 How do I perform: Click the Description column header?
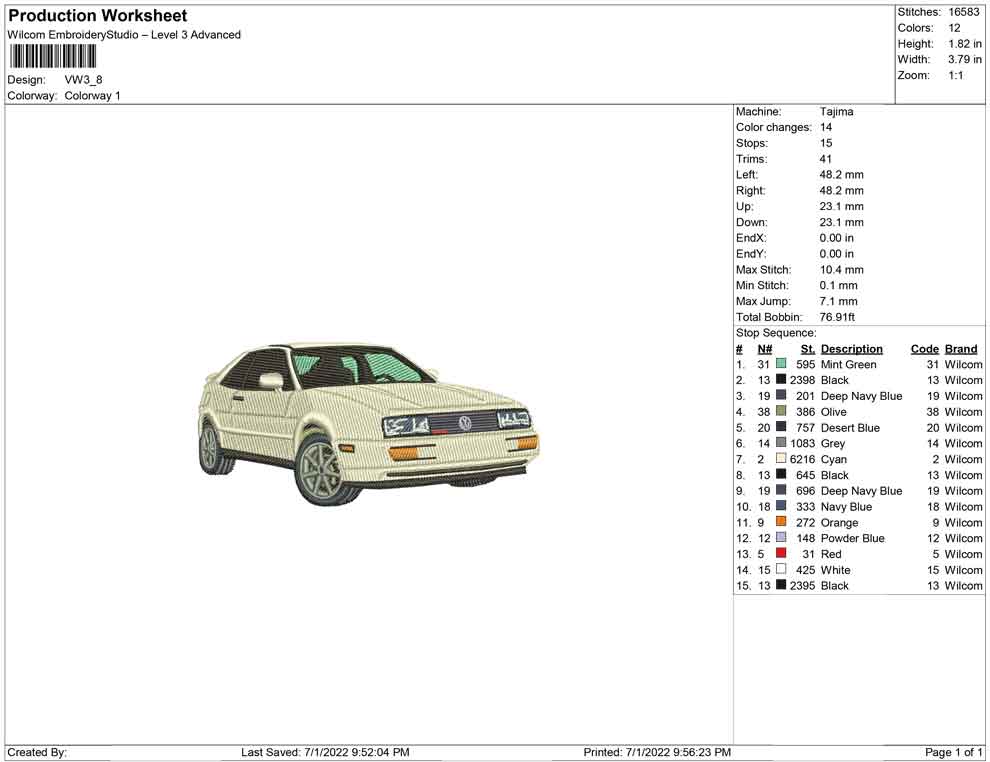click(851, 349)
